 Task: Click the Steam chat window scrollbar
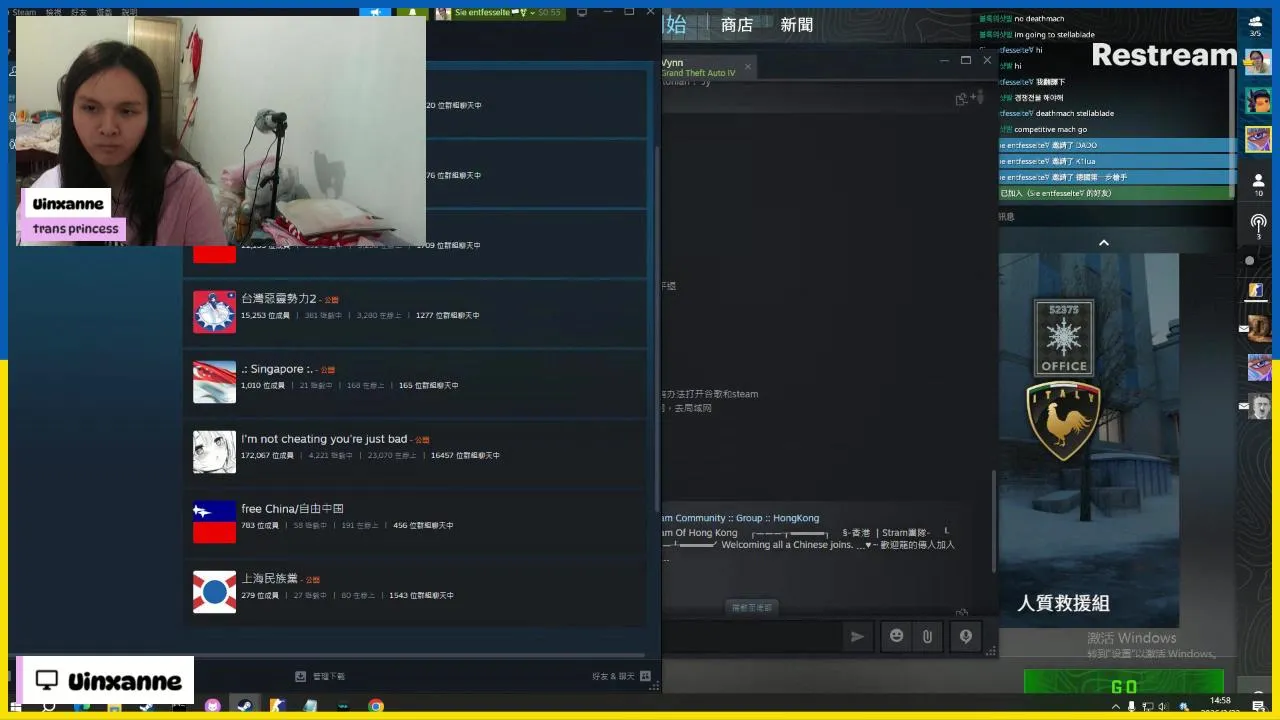pos(993,520)
